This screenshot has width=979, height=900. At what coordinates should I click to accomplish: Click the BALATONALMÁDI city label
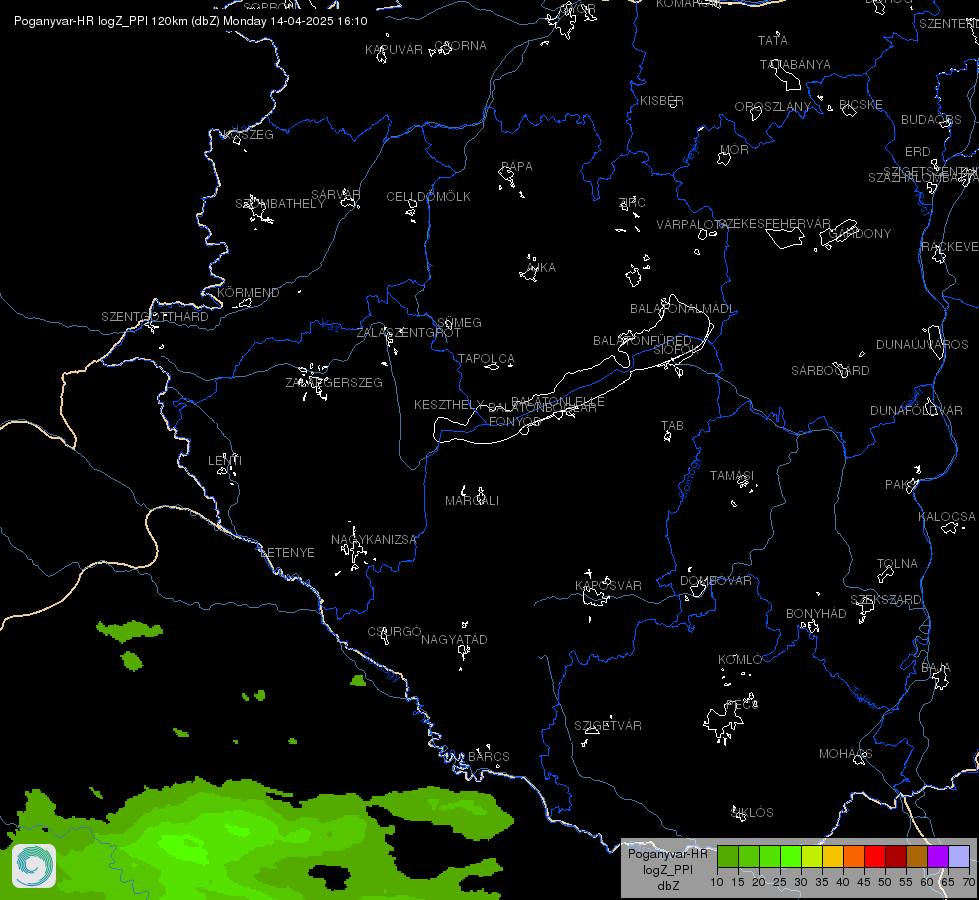(683, 309)
